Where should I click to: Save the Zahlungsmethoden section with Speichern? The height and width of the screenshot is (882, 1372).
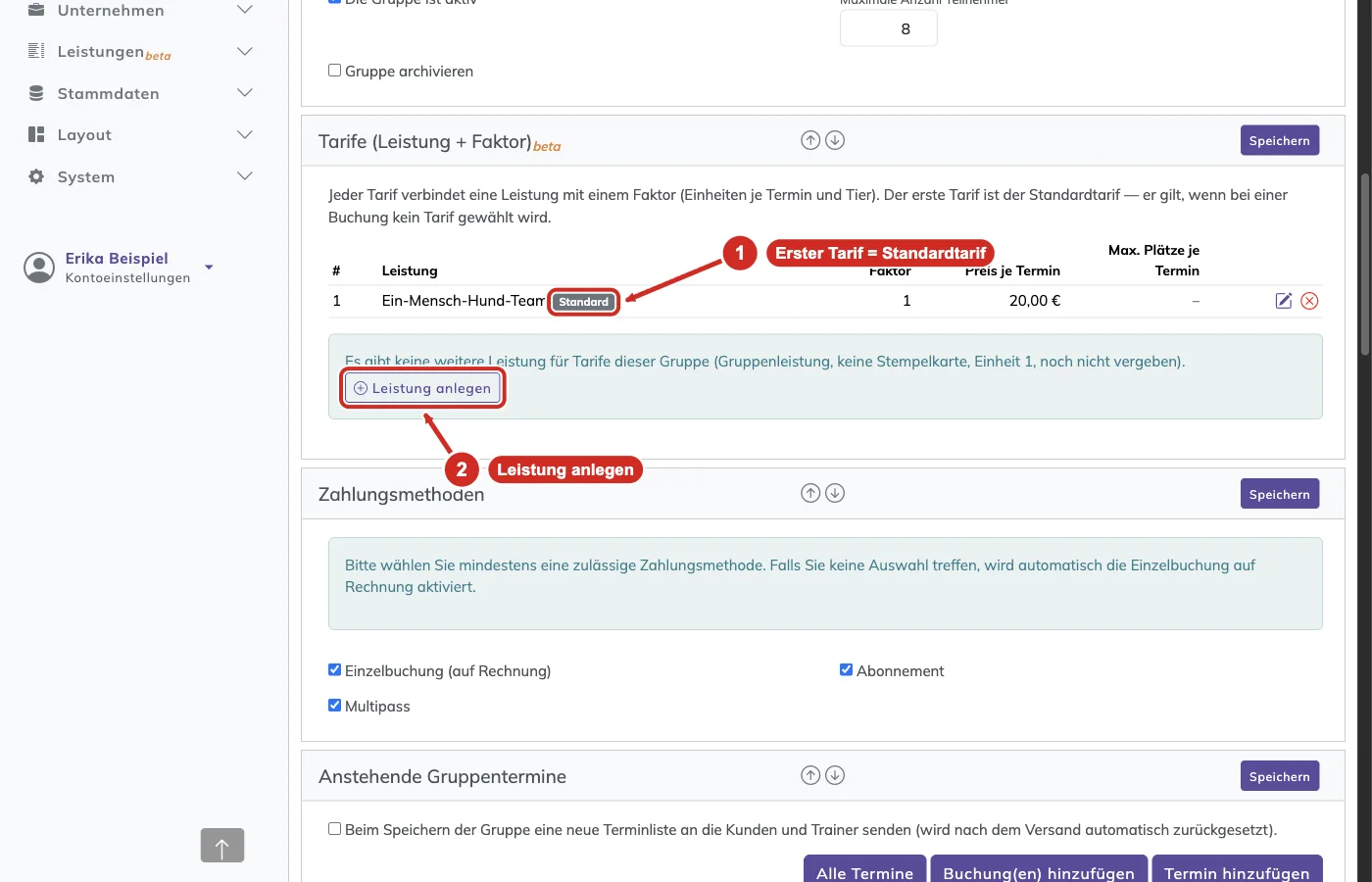1280,494
